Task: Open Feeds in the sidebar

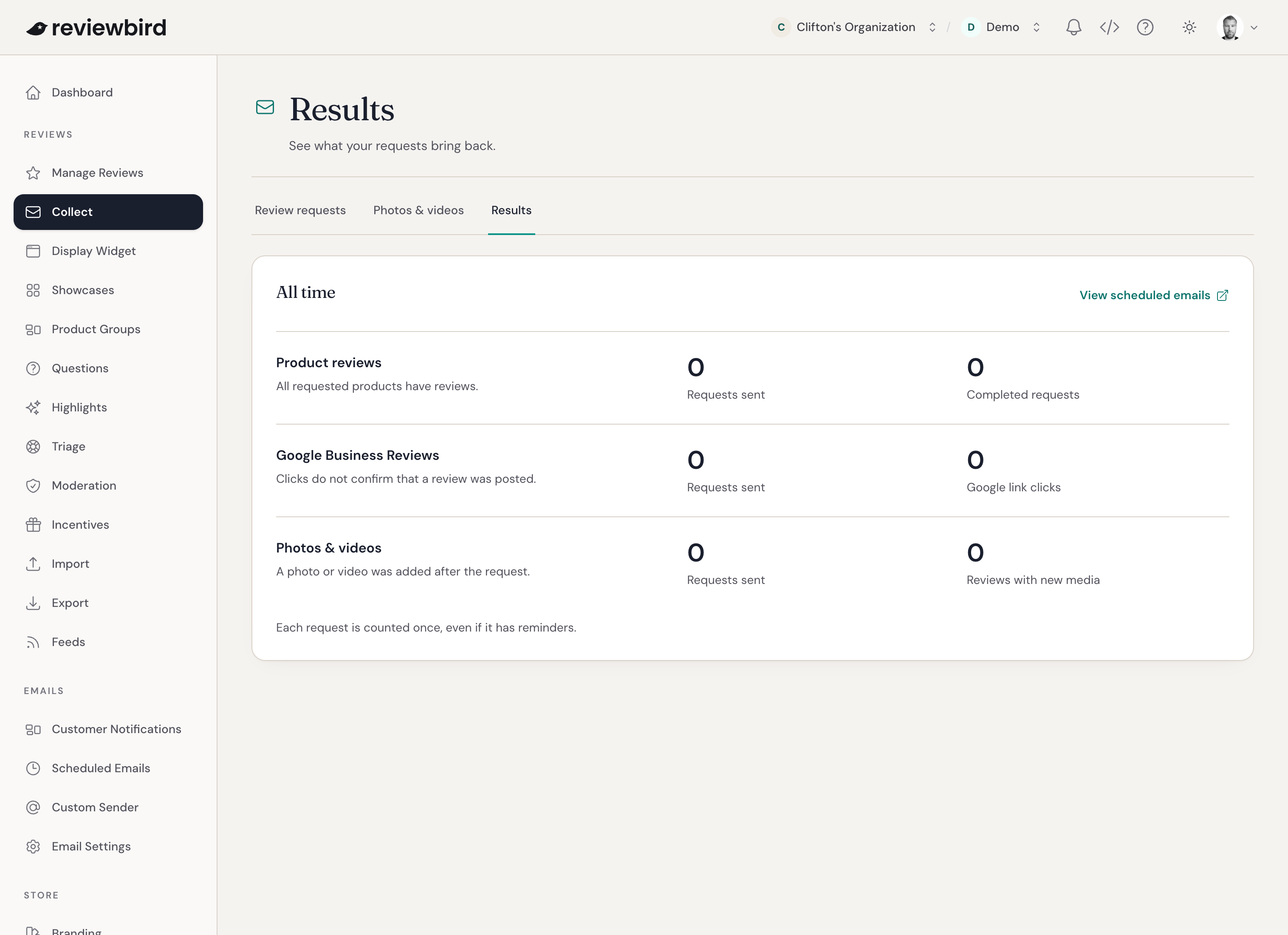Action: click(108, 643)
